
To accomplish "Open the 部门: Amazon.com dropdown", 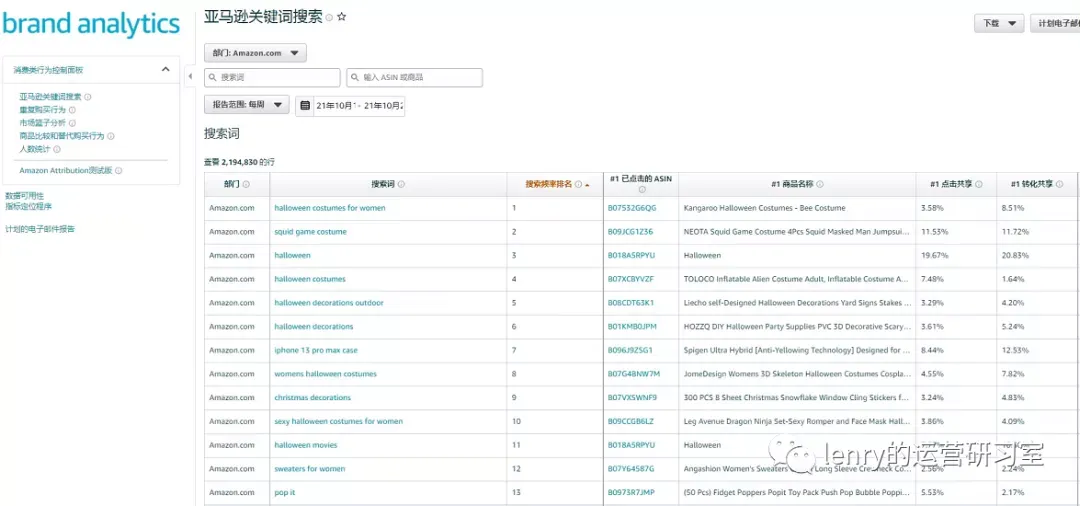I will pos(256,53).
